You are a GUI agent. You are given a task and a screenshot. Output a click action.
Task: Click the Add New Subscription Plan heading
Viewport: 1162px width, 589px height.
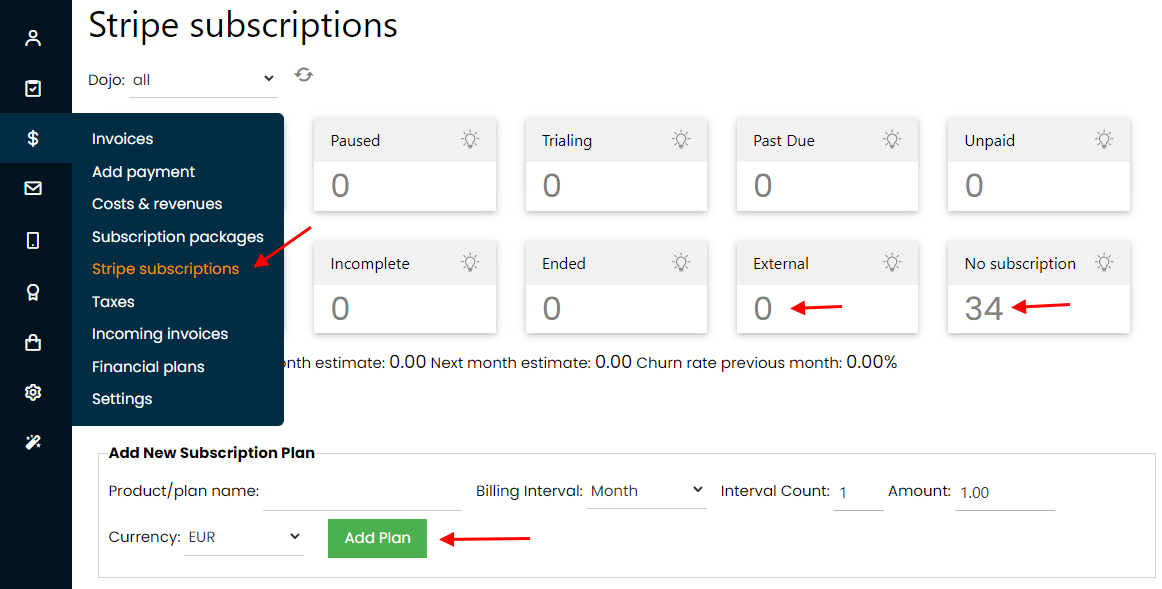point(212,453)
